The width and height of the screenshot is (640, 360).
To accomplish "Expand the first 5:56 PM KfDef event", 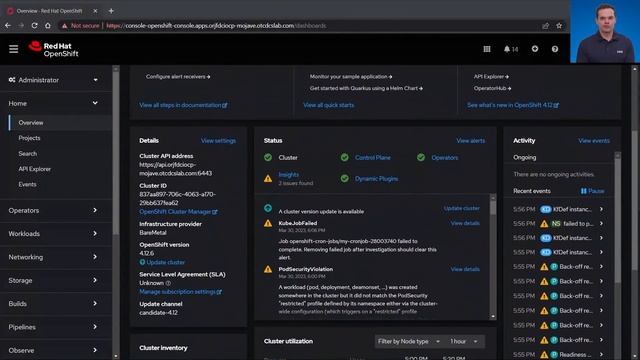I will (x=601, y=209).
